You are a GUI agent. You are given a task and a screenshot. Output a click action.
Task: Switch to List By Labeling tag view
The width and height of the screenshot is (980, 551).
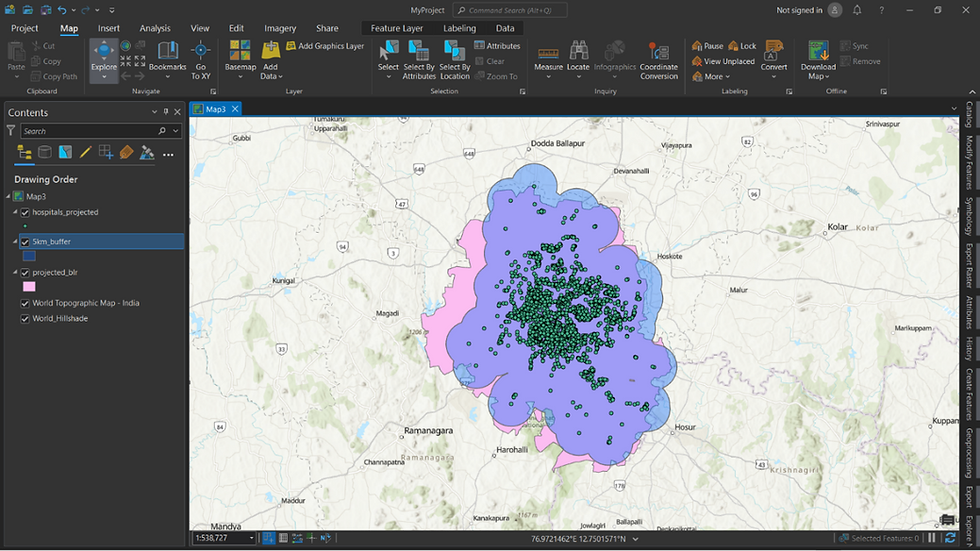(126, 152)
